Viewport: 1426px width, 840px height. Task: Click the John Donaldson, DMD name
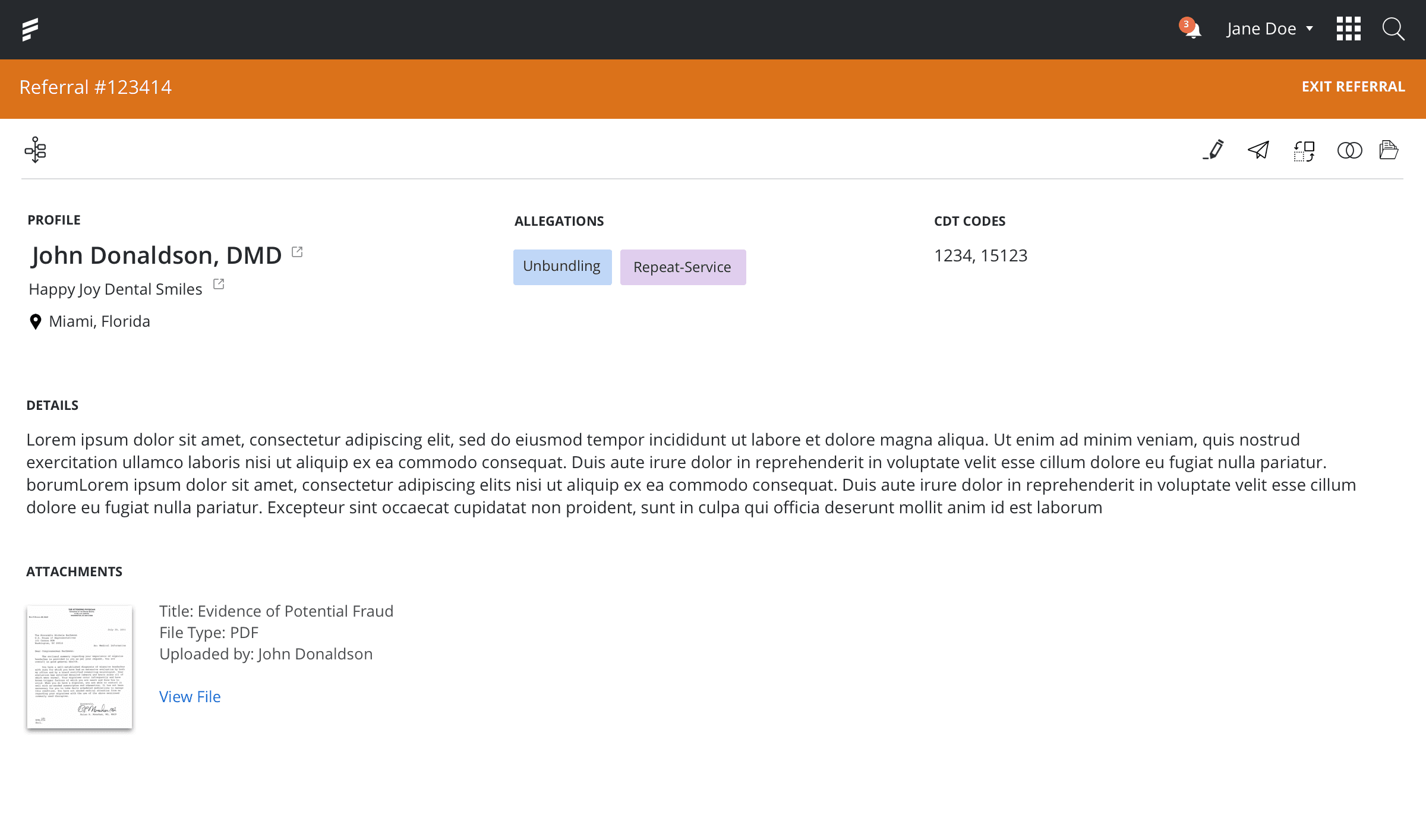(x=156, y=255)
